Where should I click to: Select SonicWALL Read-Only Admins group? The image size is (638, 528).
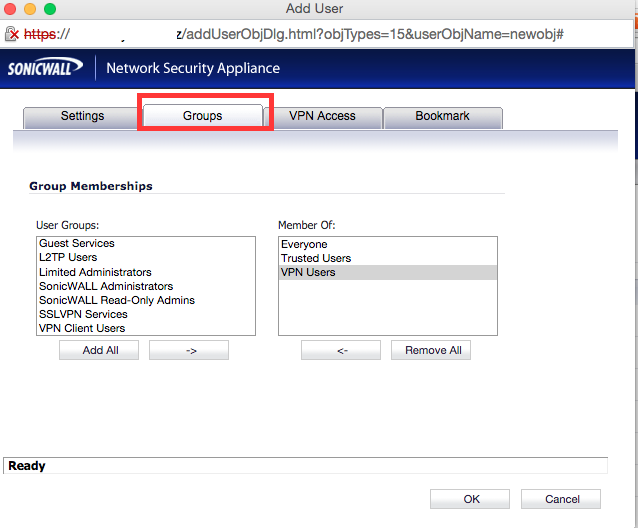click(x=146, y=300)
